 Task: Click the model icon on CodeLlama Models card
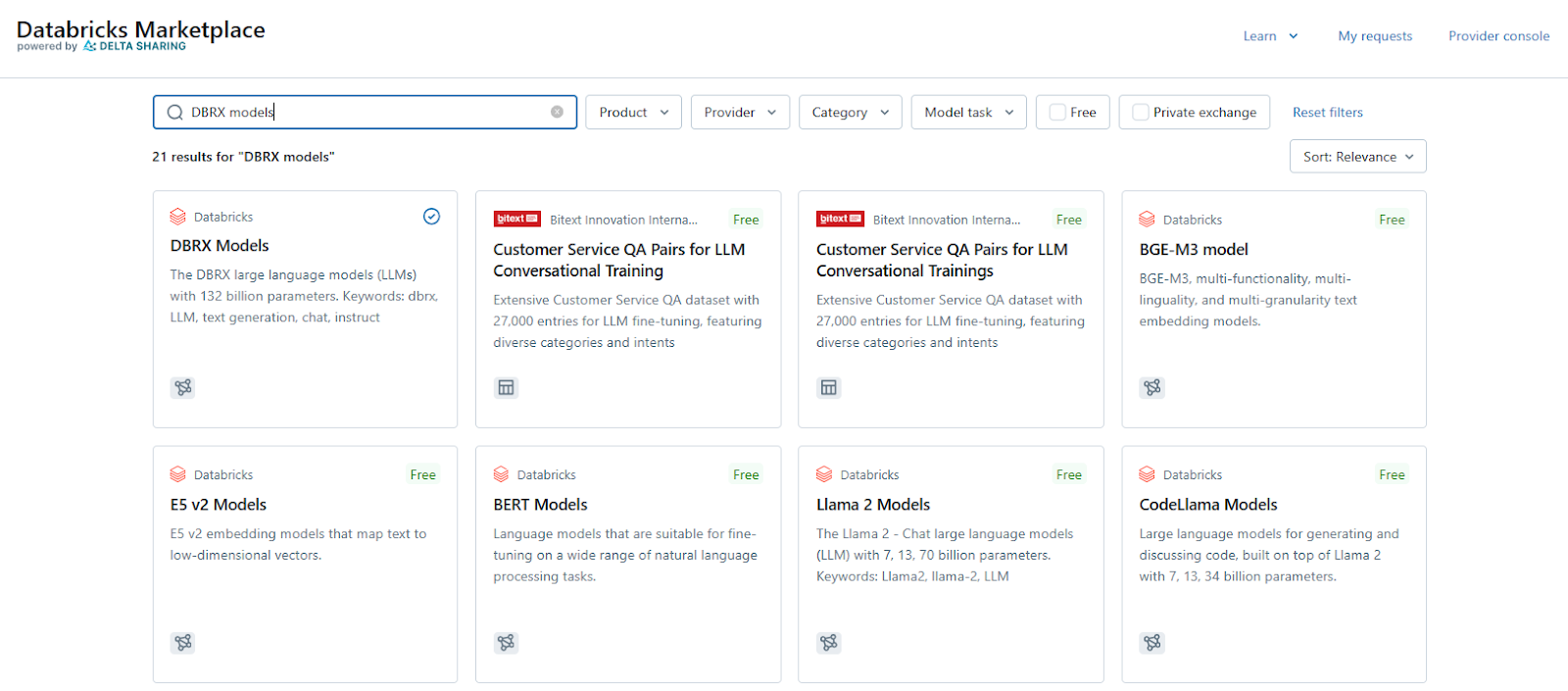(1152, 643)
